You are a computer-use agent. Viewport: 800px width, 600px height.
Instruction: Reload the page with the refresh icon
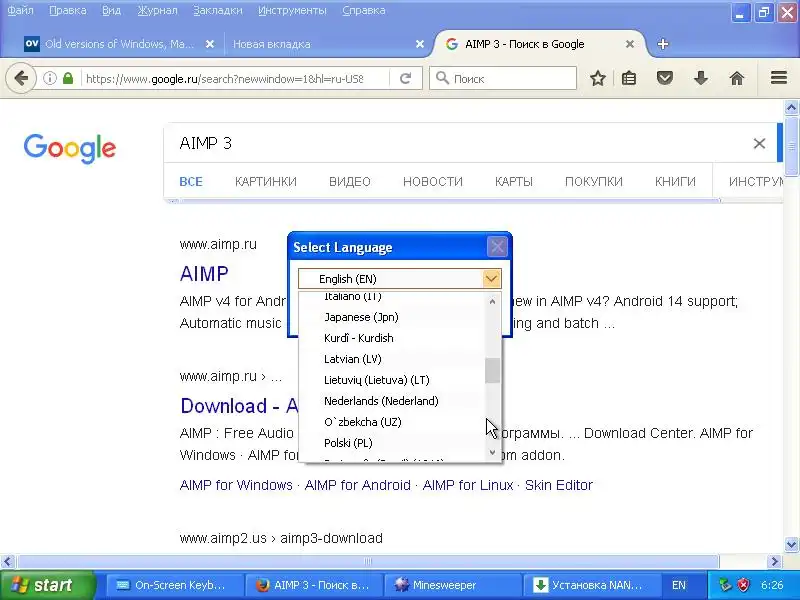coord(406,79)
